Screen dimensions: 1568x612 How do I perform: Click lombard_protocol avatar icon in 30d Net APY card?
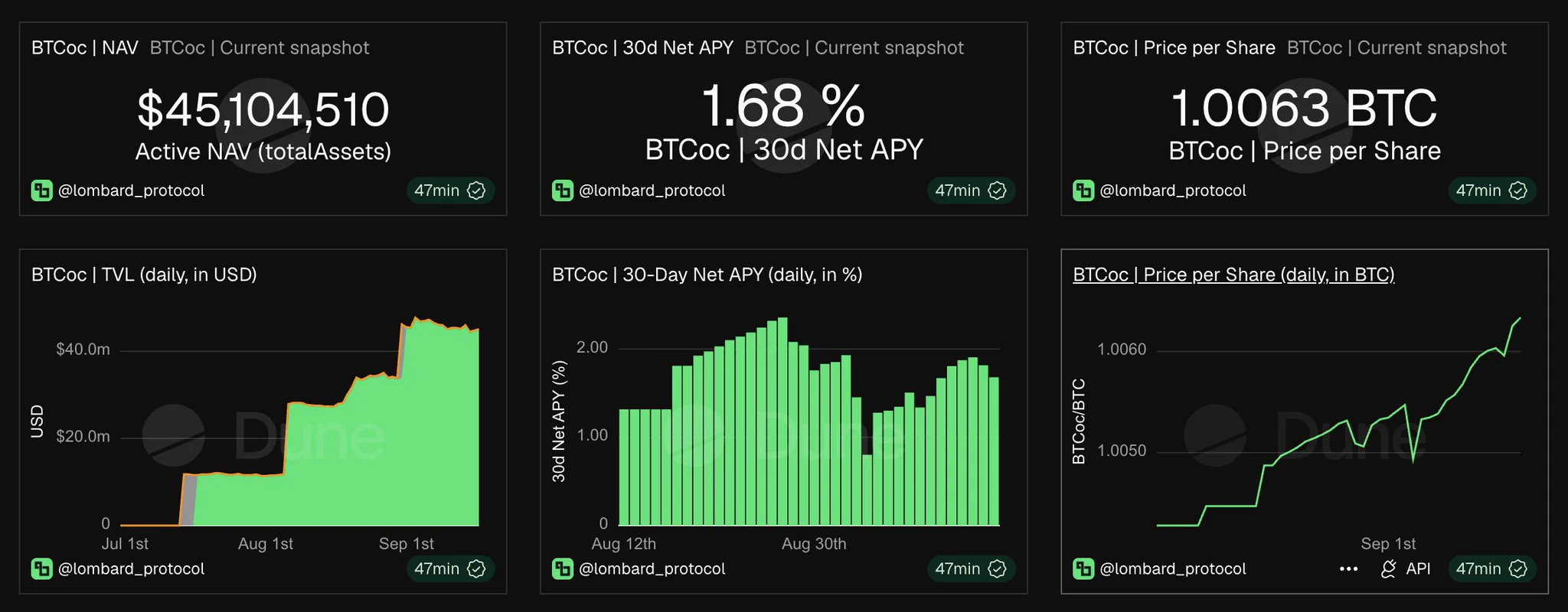[563, 190]
